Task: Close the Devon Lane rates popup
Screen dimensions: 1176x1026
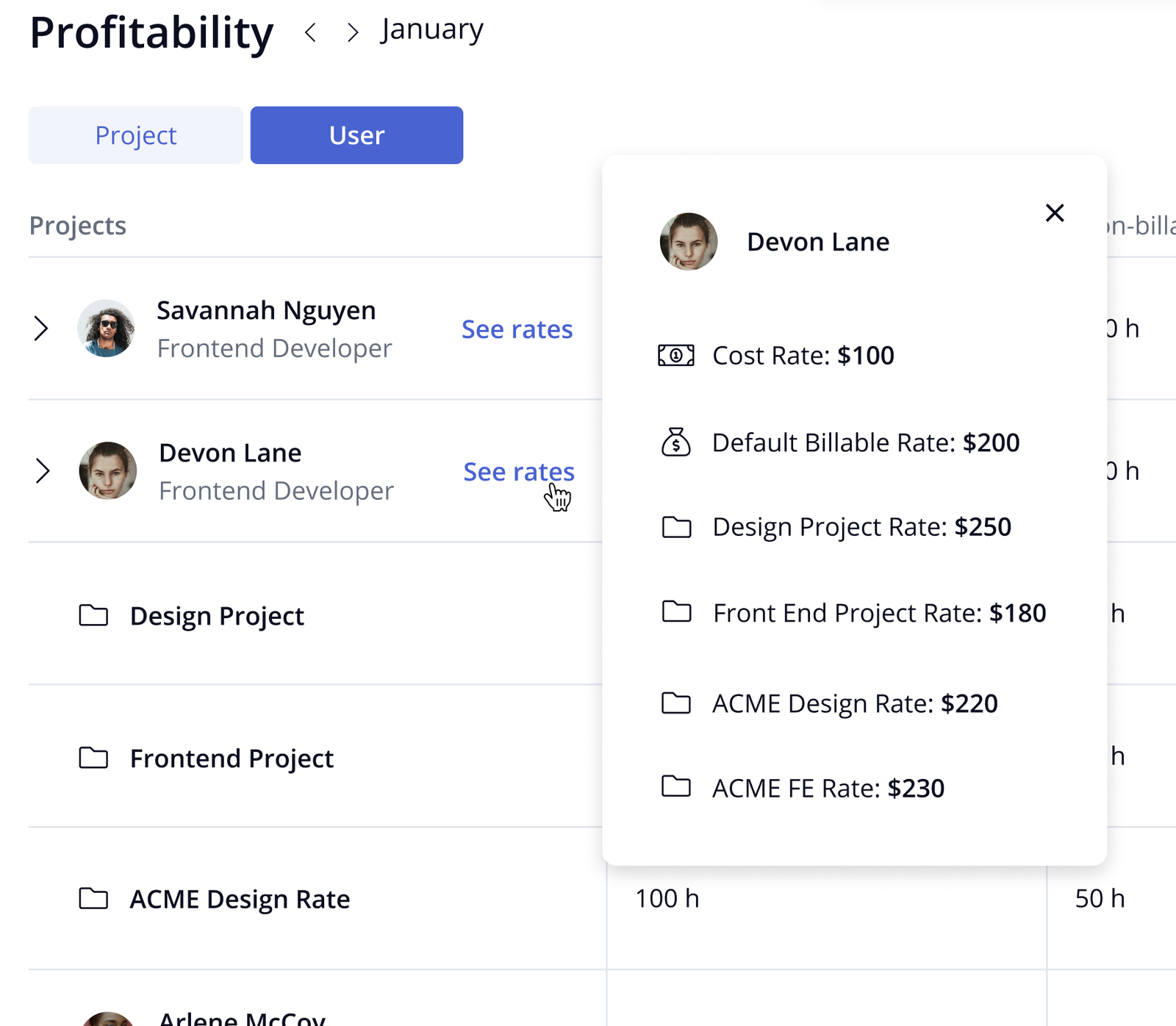Action: 1055,213
